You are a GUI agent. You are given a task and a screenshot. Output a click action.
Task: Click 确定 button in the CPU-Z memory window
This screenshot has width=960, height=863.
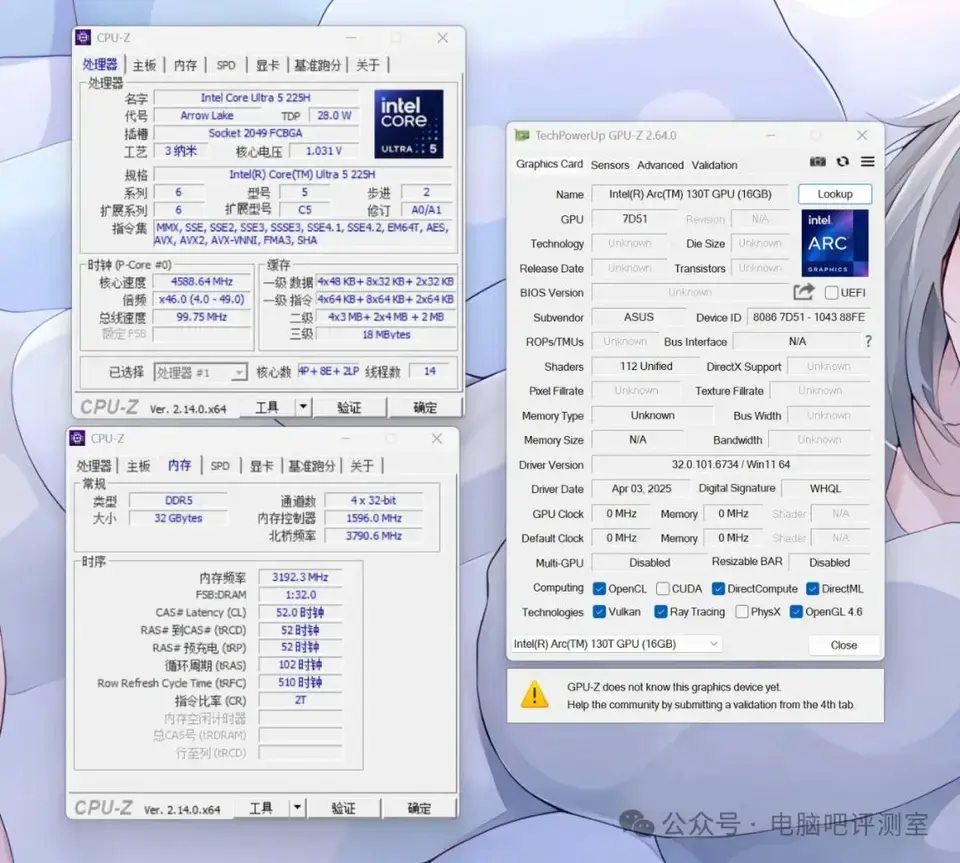[x=419, y=809]
